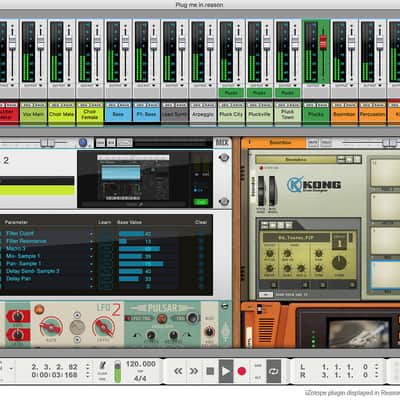Select the Pluckville channel label
The image size is (400, 400).
click(x=259, y=114)
